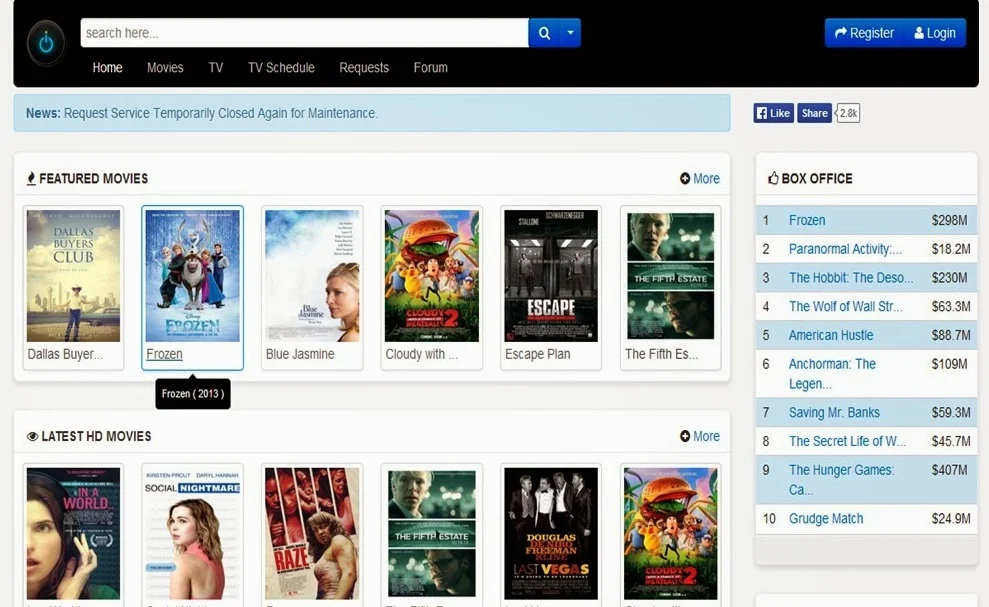The height and width of the screenshot is (607, 989).
Task: Click More in Featured Movies section
Action: 700,179
